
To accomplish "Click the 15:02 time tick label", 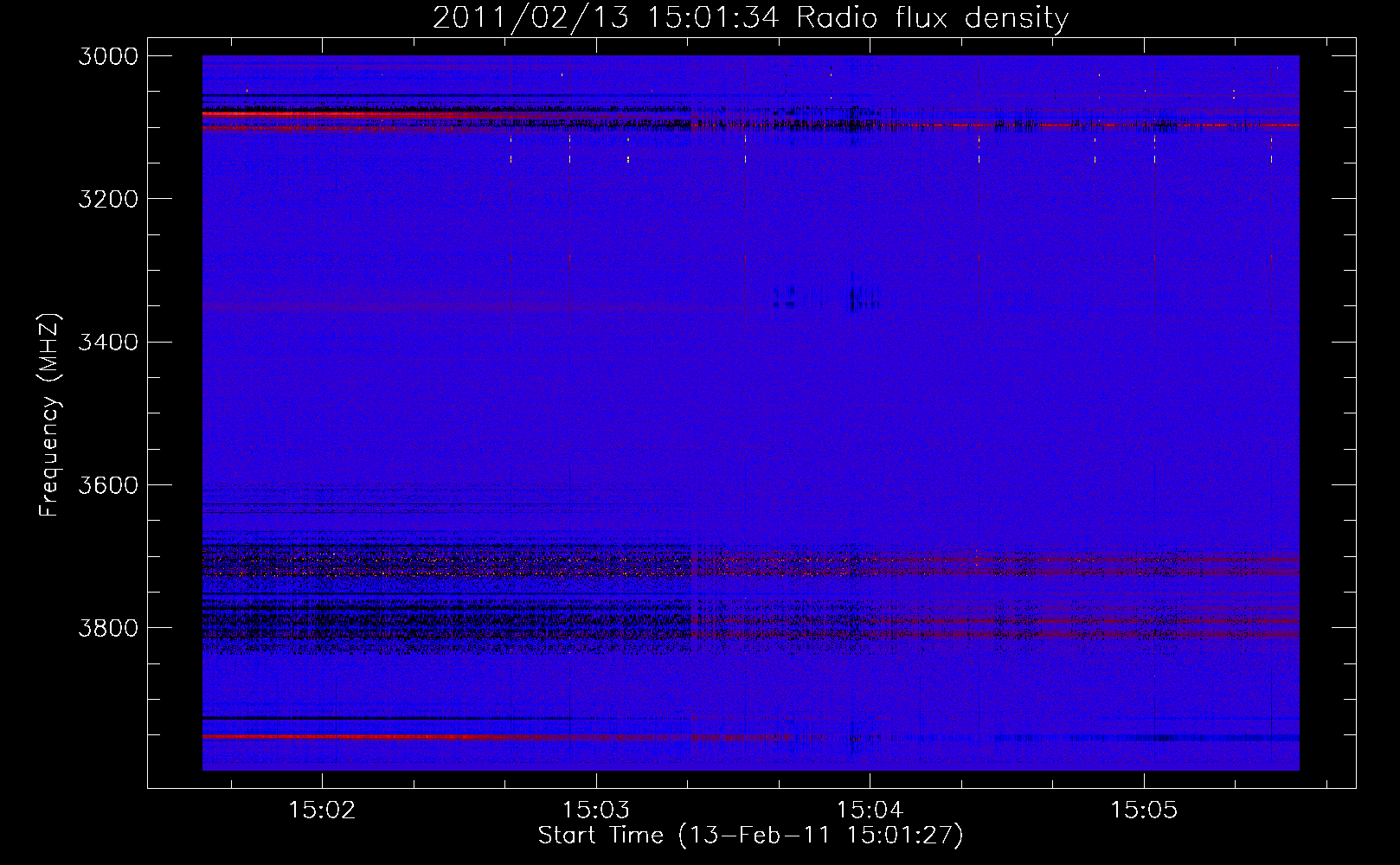I will pyautogui.click(x=322, y=811).
